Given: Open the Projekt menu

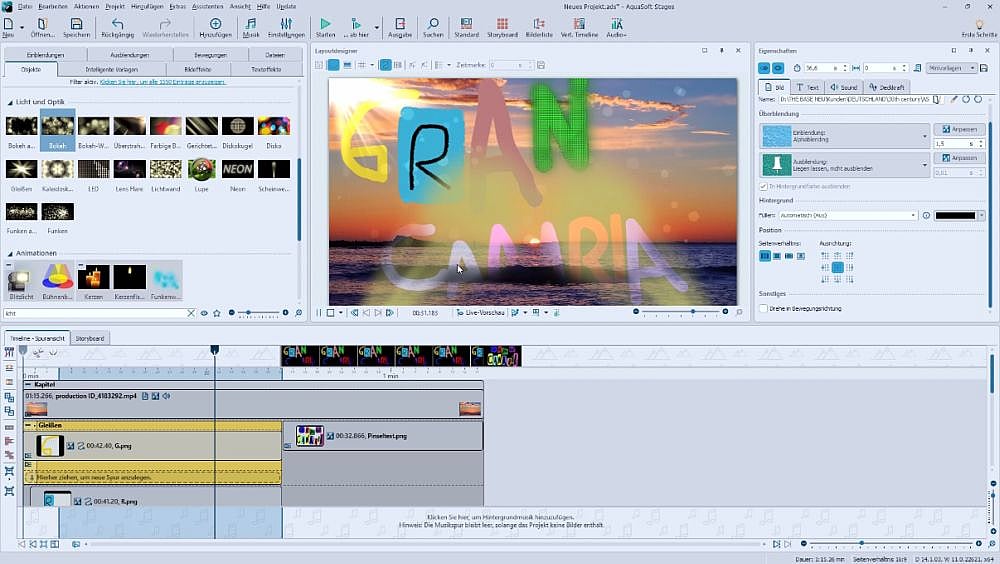Looking at the screenshot, I should [x=114, y=6].
